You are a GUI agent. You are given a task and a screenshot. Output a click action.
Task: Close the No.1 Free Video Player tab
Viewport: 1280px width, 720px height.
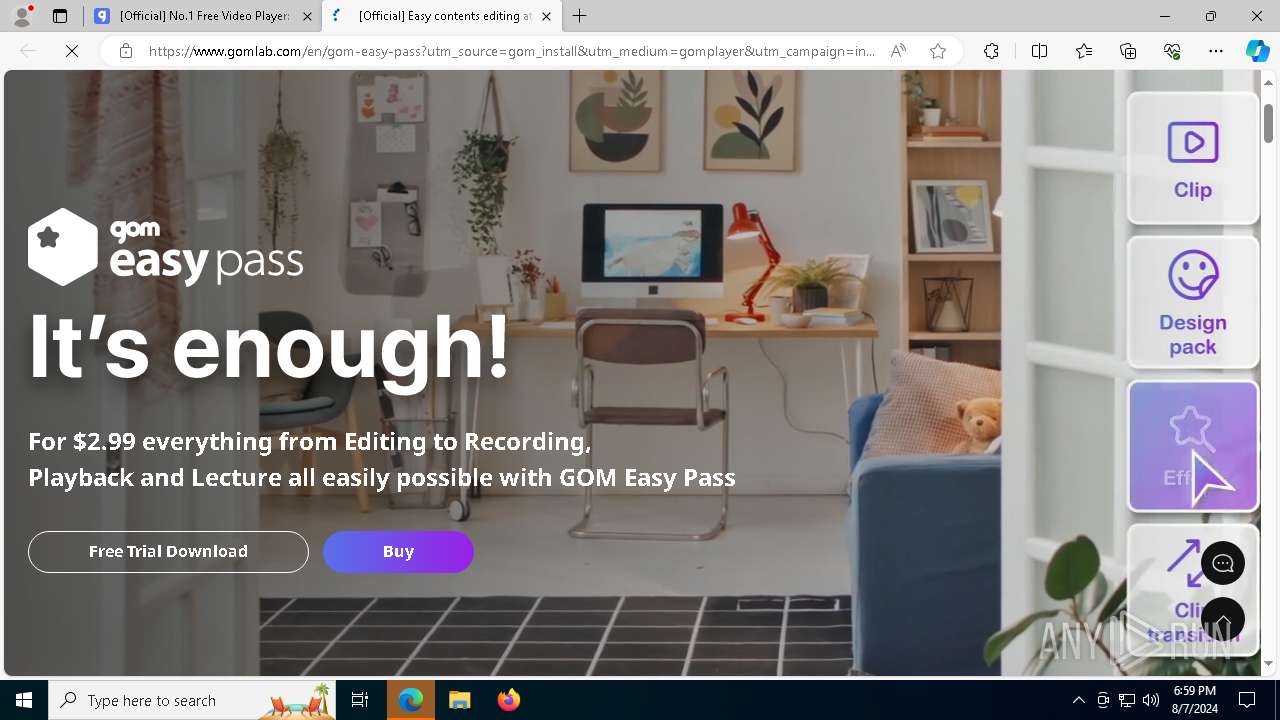coord(307,16)
